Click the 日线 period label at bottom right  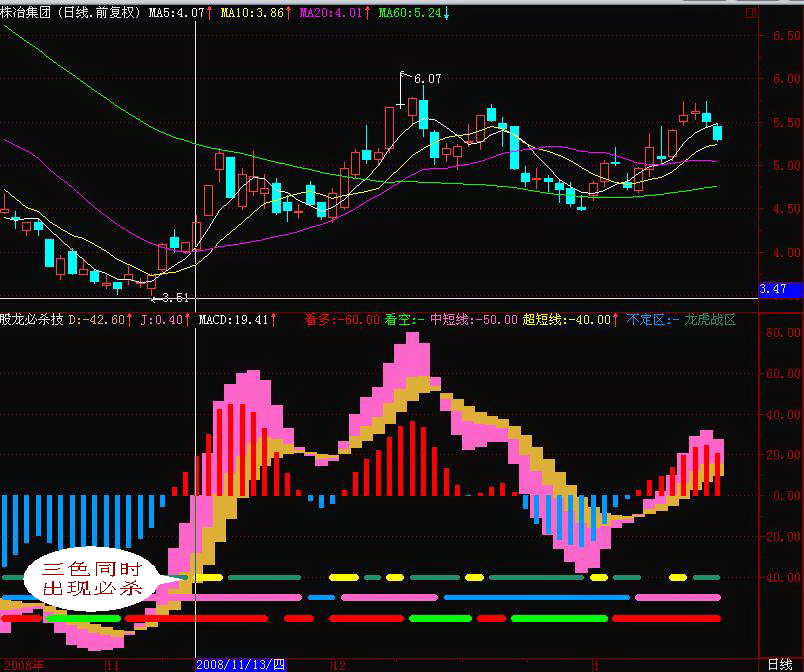[x=780, y=665]
